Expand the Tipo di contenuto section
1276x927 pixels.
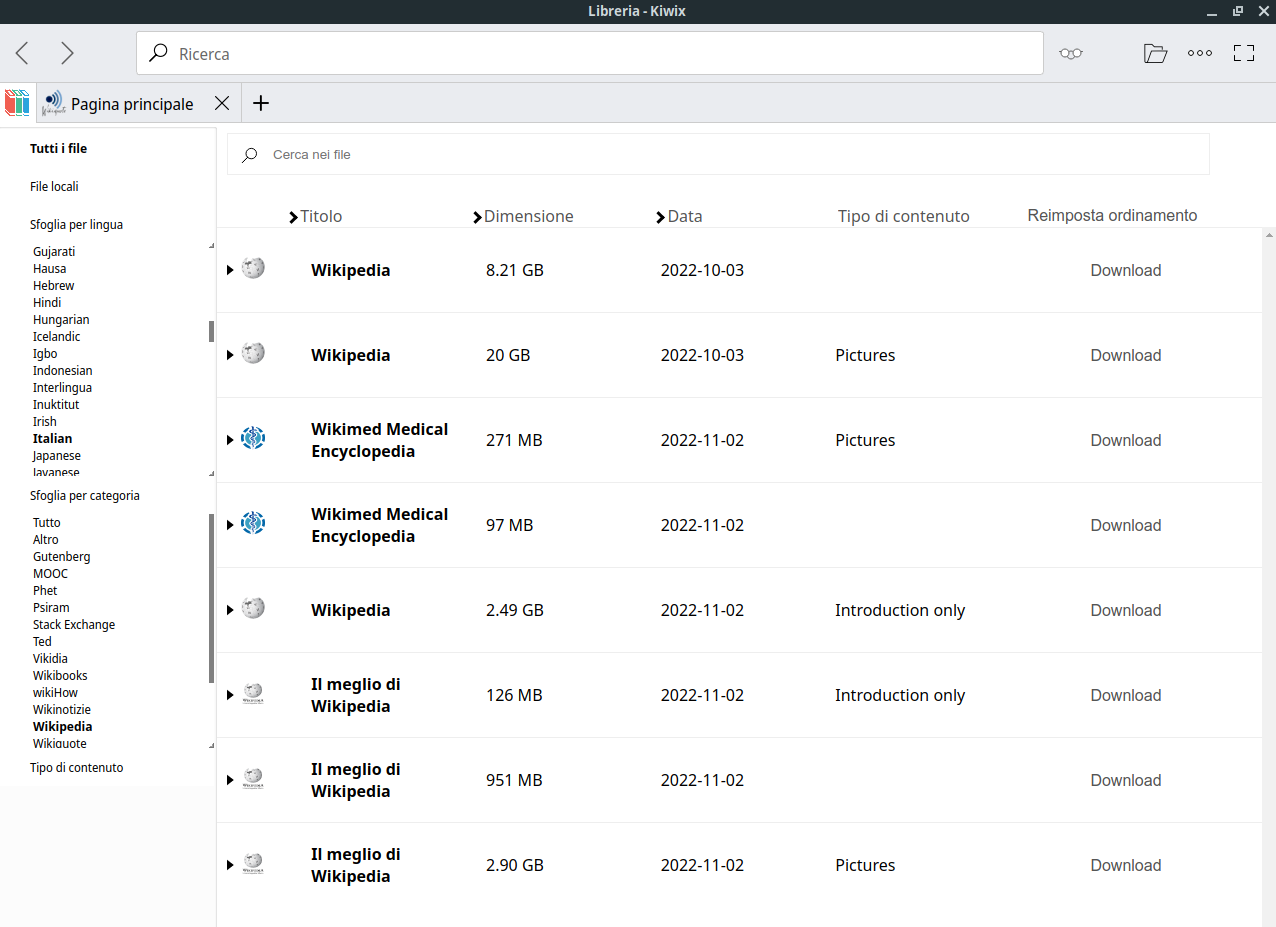(x=76, y=768)
